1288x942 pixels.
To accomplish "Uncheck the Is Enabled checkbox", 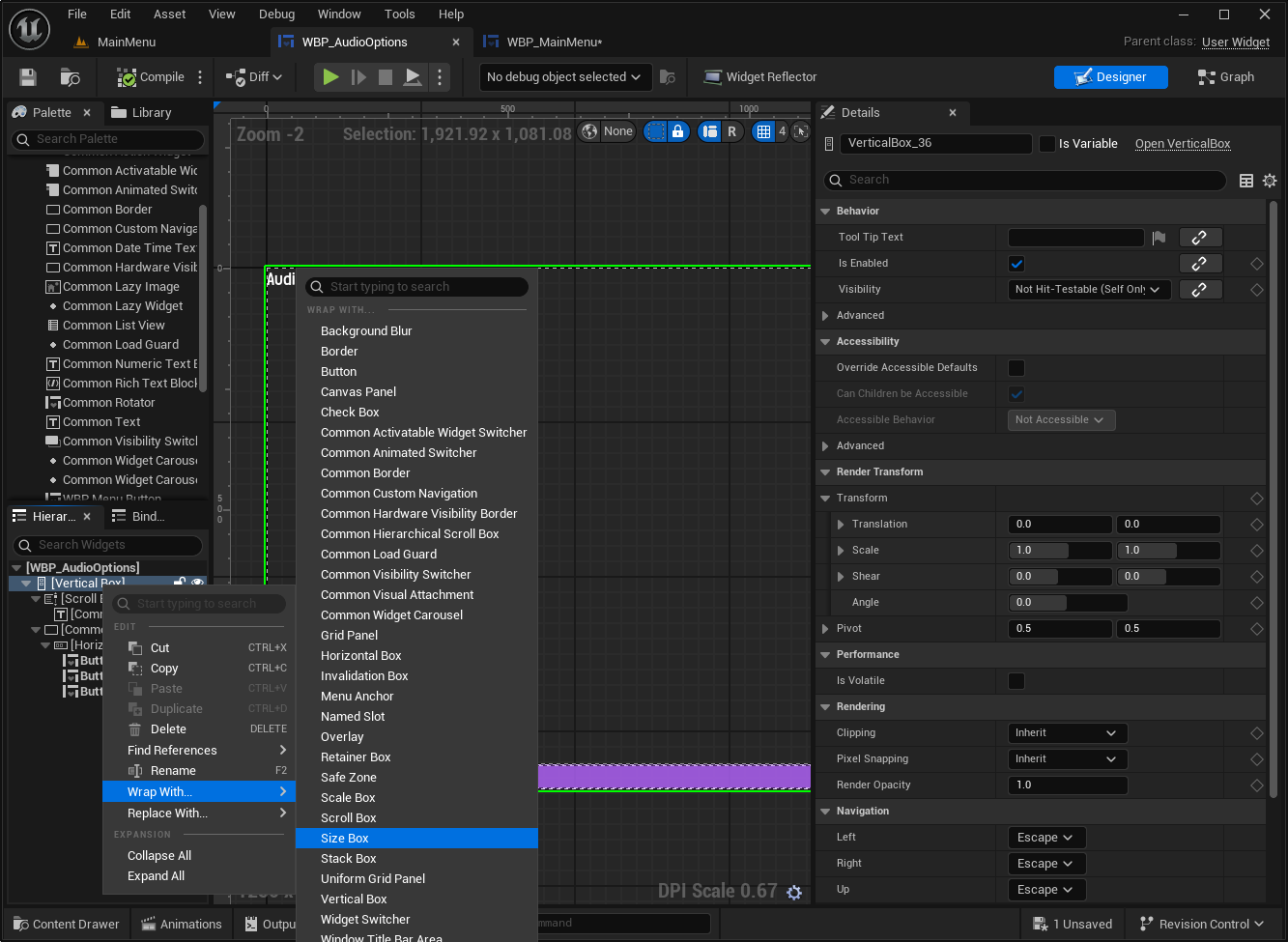I will 1016,264.
